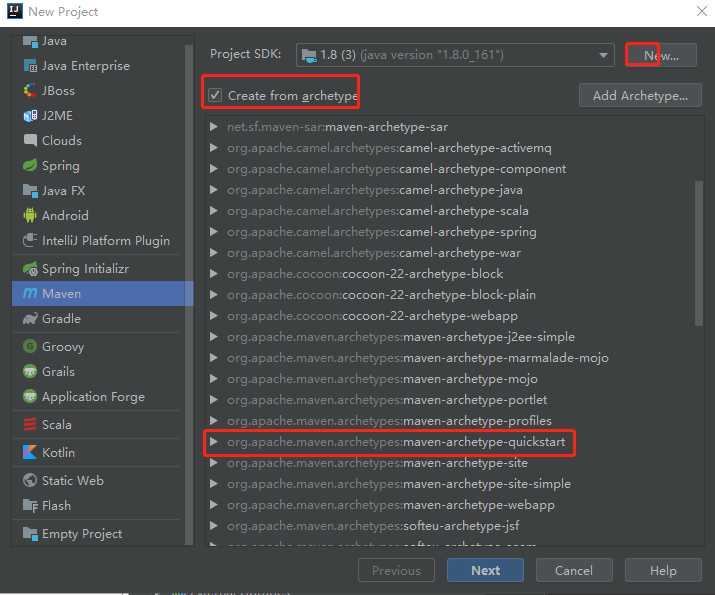This screenshot has height=595, width=715.
Task: Select the Empty Project icon
Action: pyautogui.click(x=31, y=534)
